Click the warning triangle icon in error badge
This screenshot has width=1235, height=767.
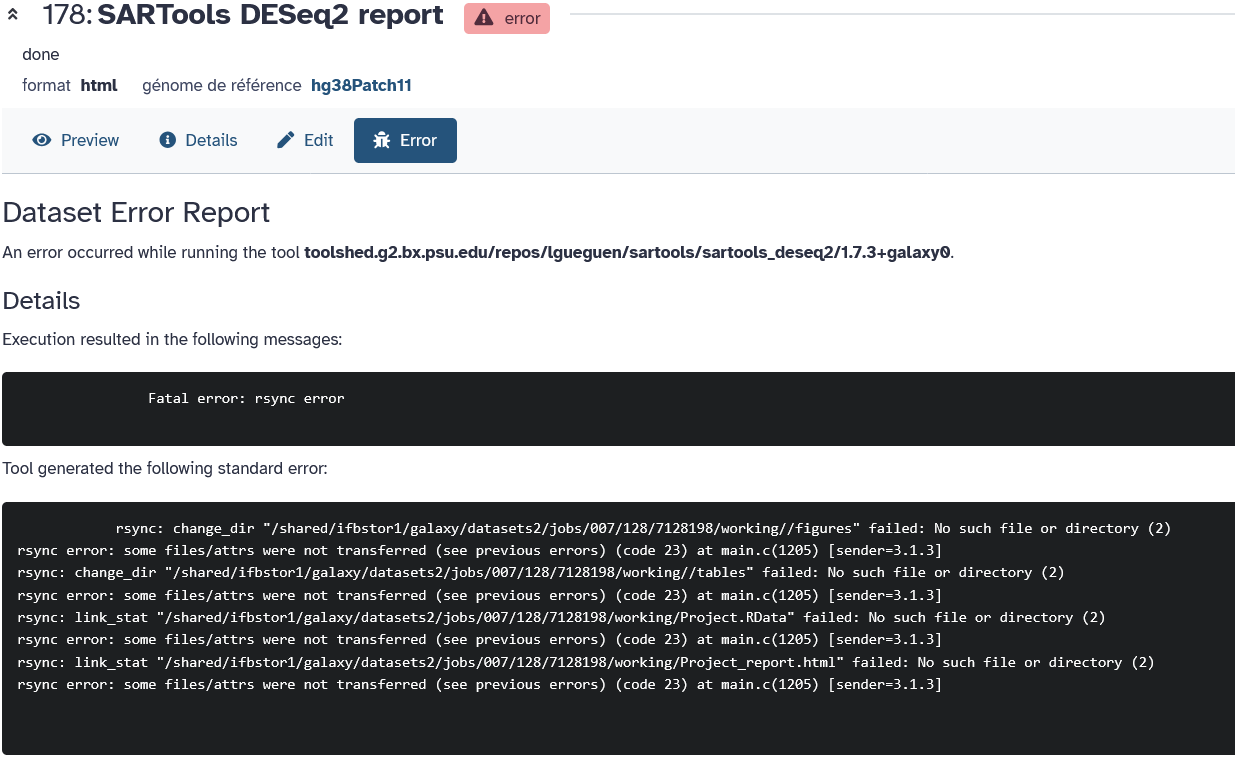point(484,18)
